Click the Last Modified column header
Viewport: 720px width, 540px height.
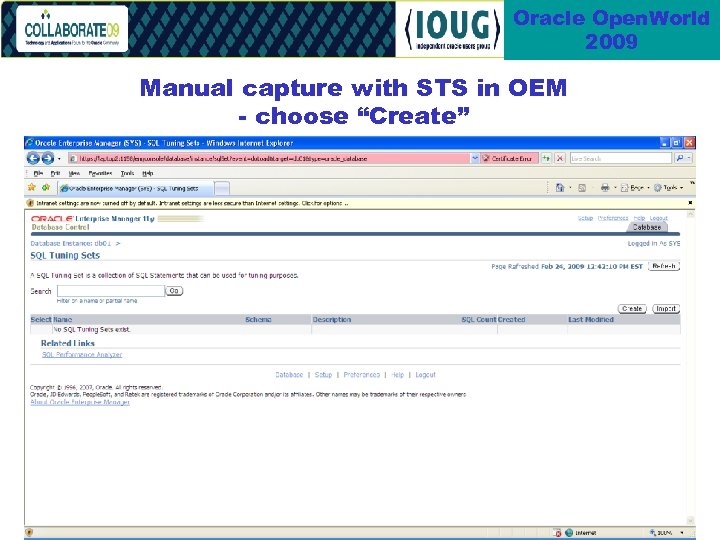coord(591,320)
